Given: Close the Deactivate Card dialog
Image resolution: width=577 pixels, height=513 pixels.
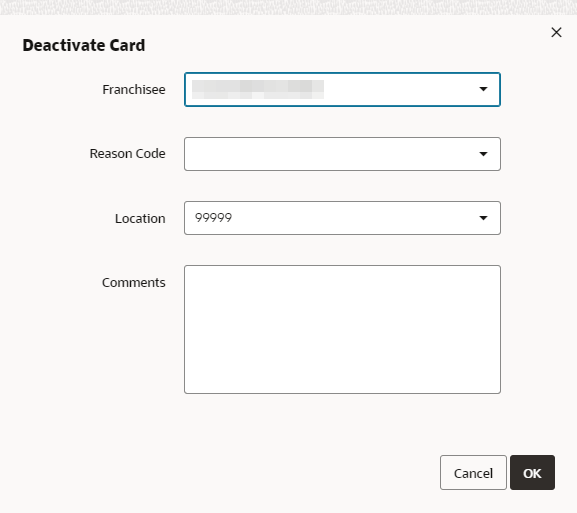Looking at the screenshot, I should click(x=556, y=32).
